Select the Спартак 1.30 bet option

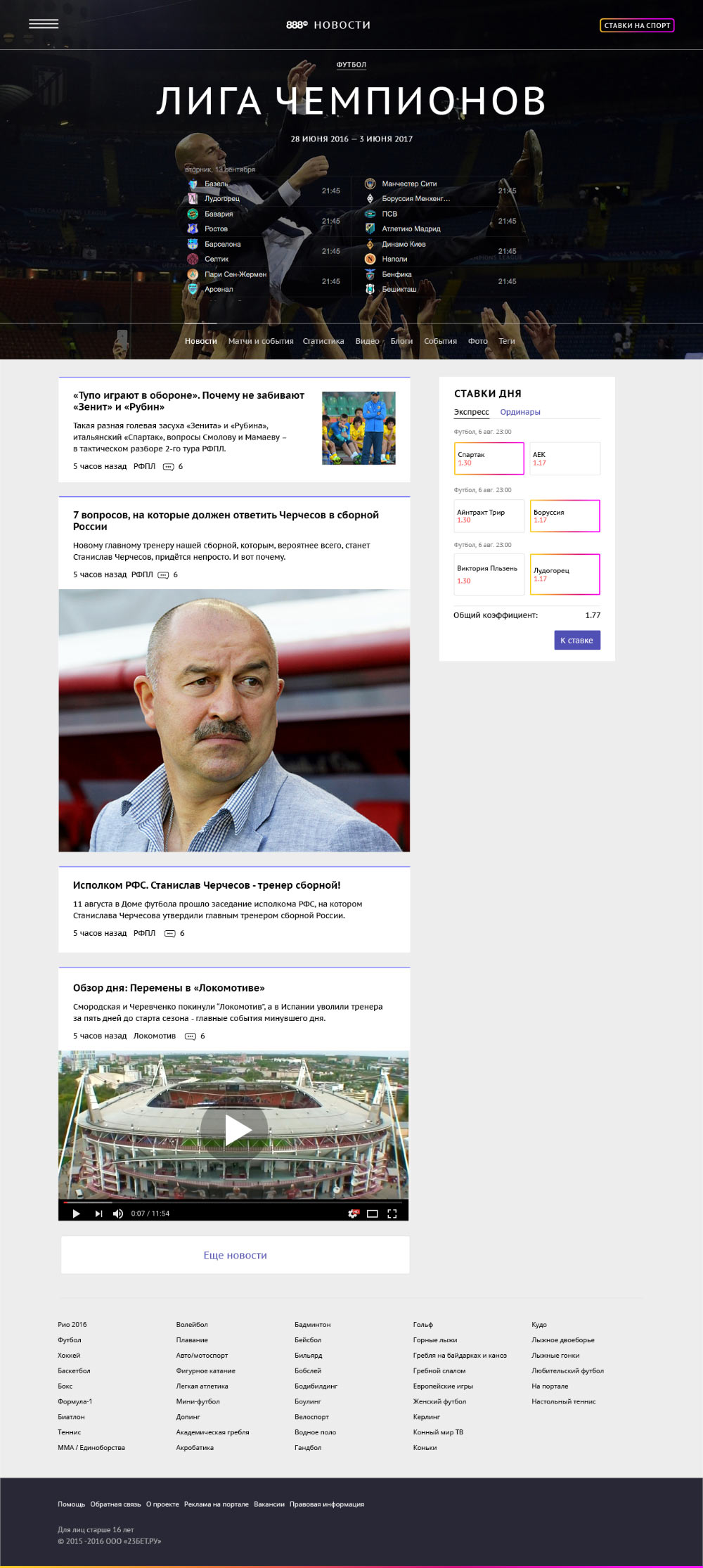pos(489,458)
